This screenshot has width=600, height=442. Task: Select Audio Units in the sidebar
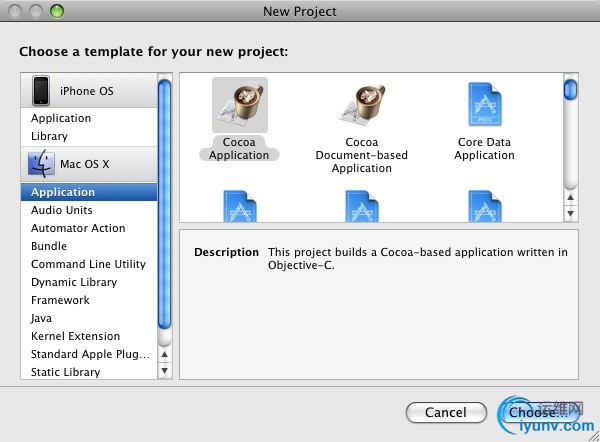tap(62, 210)
